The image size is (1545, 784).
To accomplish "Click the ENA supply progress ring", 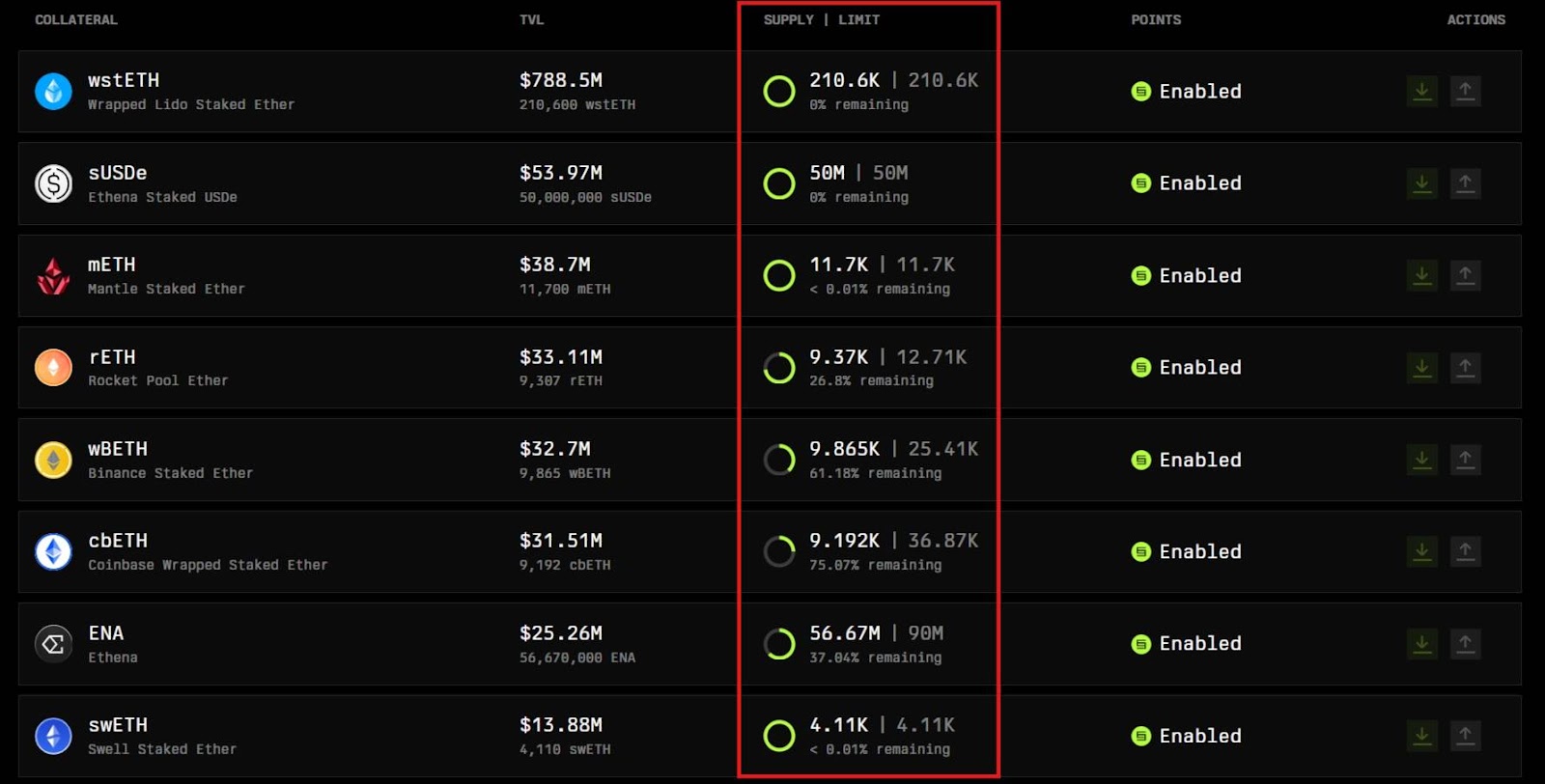I will click(x=779, y=644).
